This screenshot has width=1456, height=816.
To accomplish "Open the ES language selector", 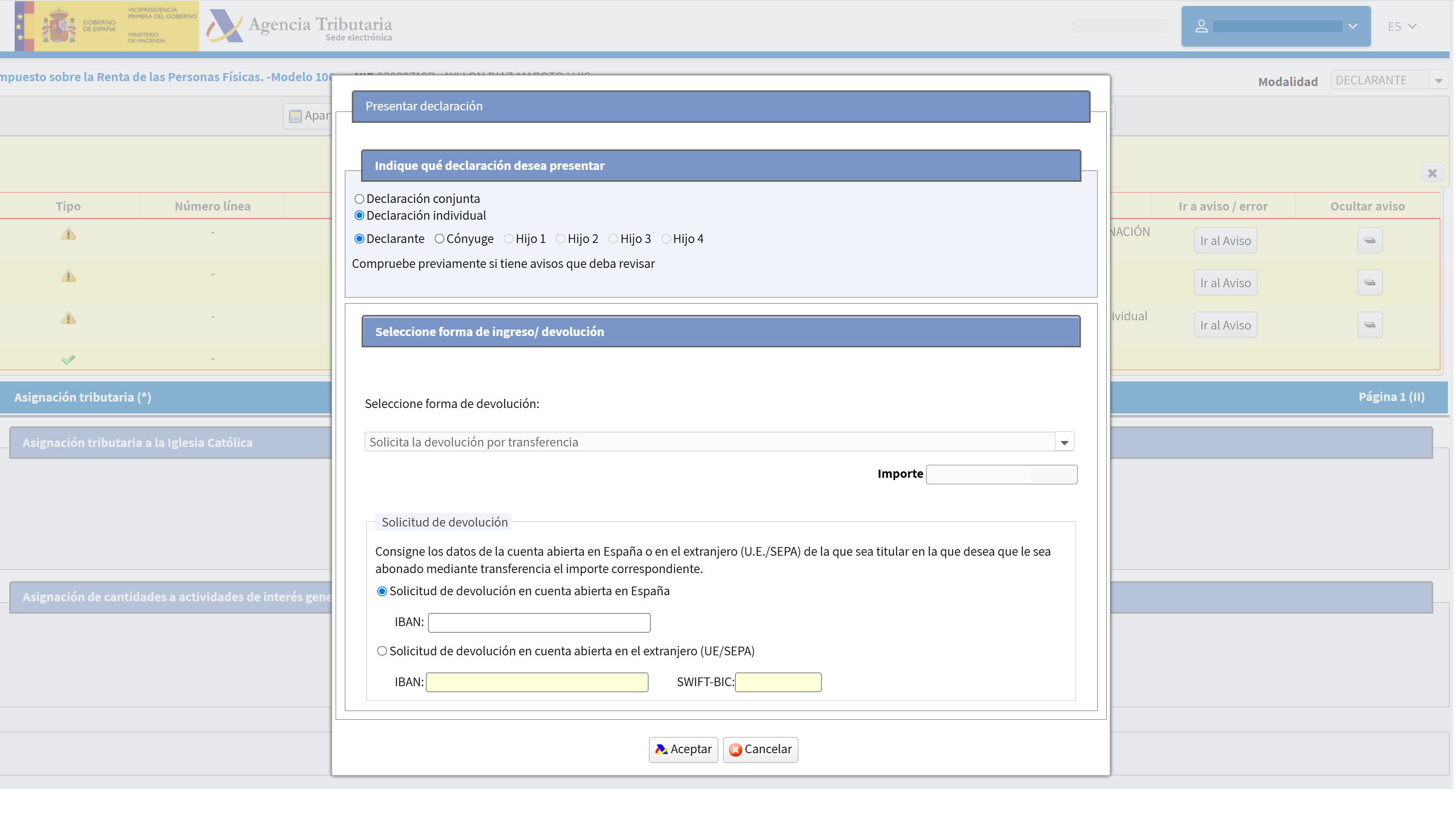I will [1402, 26].
